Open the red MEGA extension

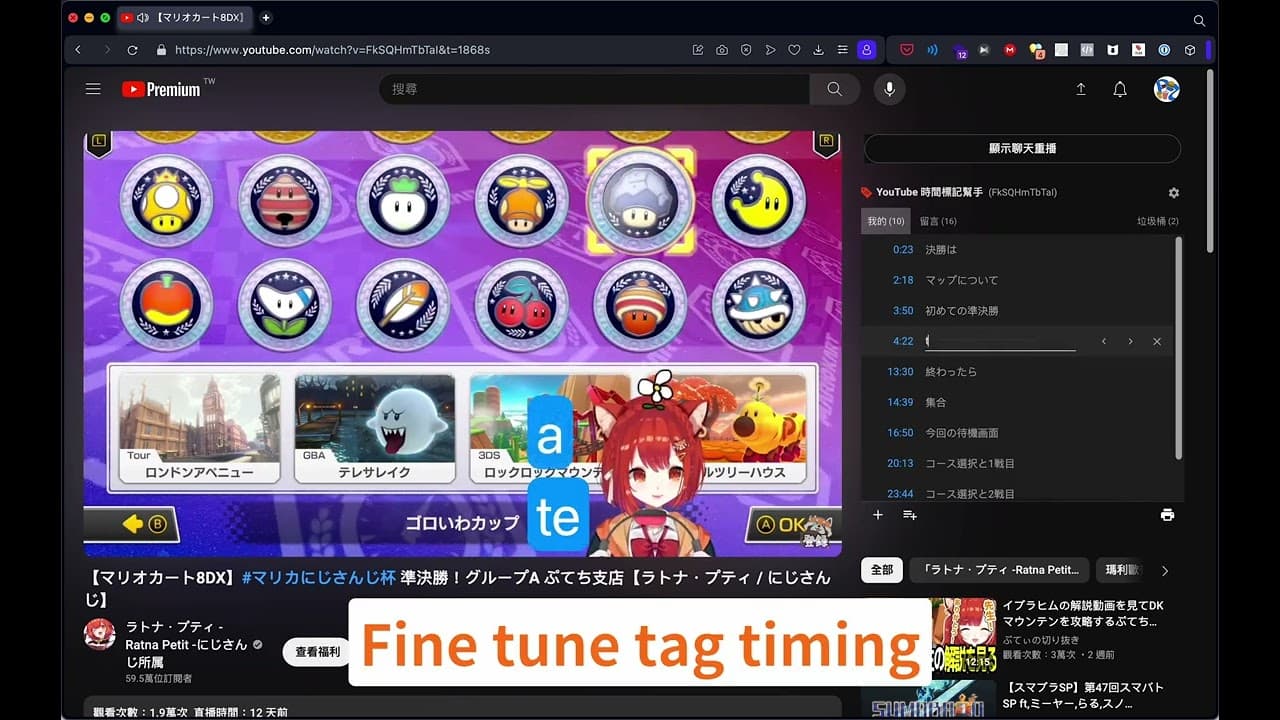pos(1010,49)
